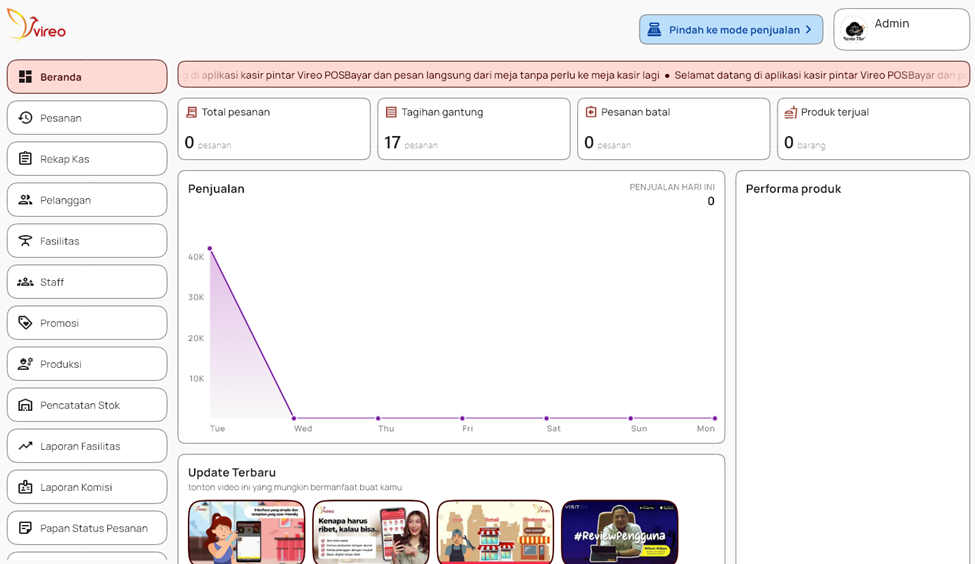Image resolution: width=975 pixels, height=564 pixels.
Task: Click the Pesanan batal summary card
Action: click(x=673, y=129)
